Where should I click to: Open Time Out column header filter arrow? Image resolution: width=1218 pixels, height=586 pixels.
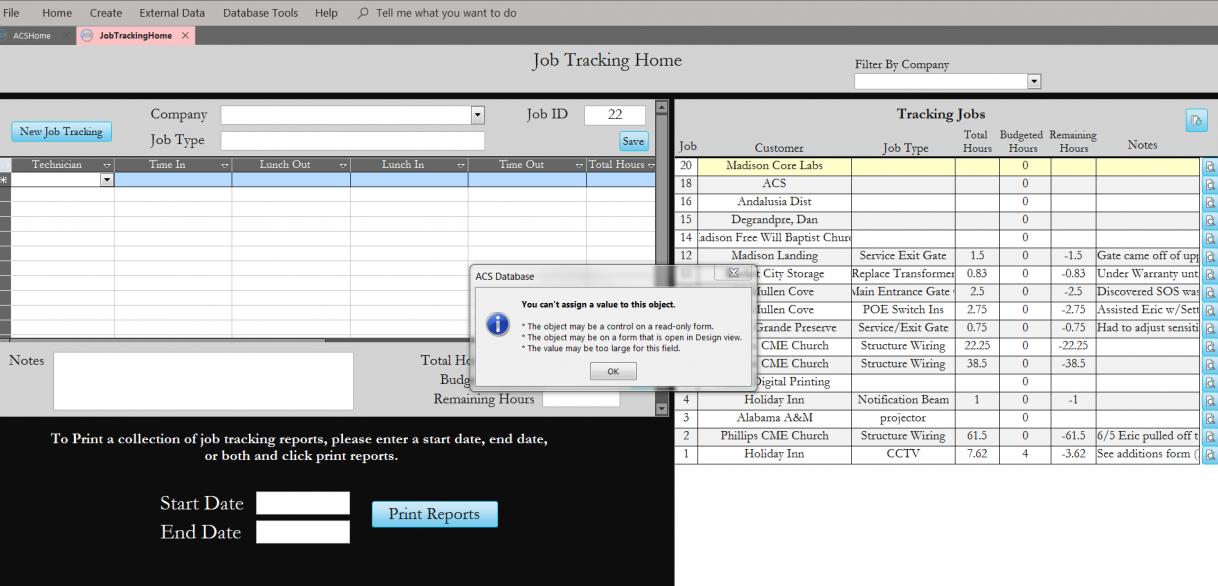tap(579, 165)
